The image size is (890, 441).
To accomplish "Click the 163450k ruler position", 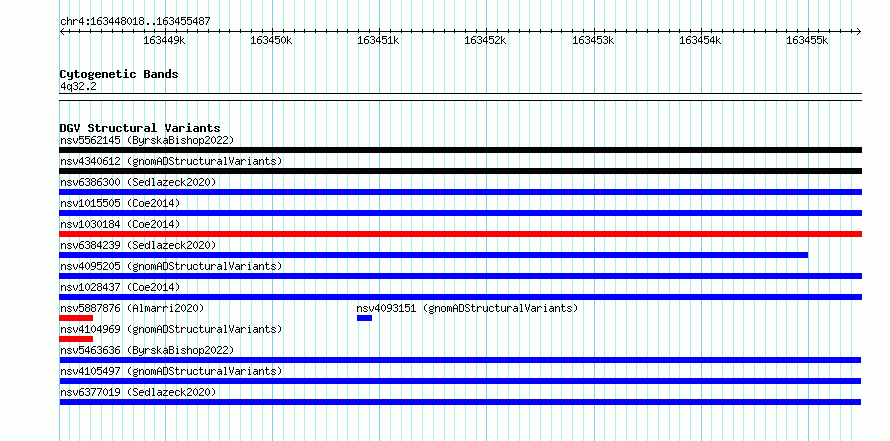I will pos(271,40).
